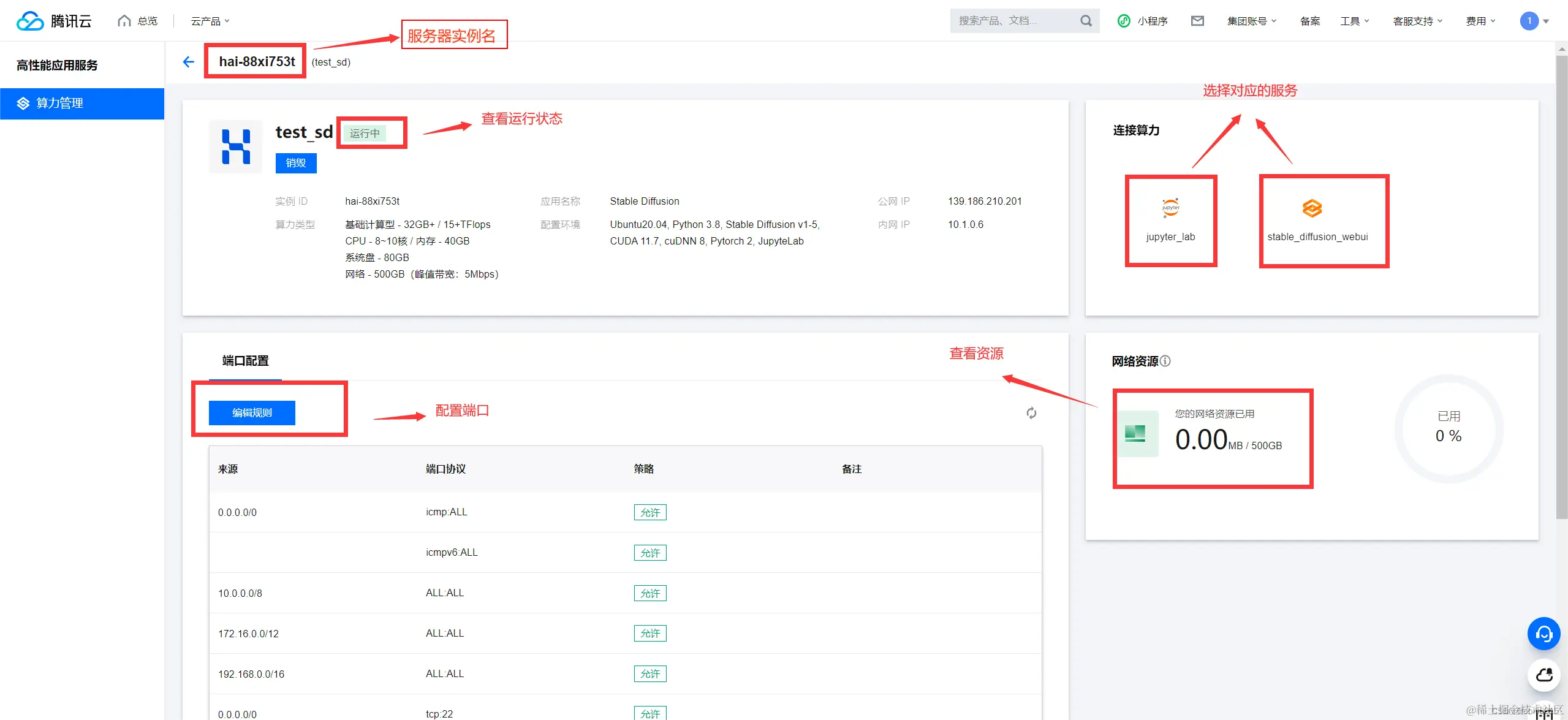The width and height of the screenshot is (1568, 720).
Task: Open the customer service headset bubble
Action: [1543, 634]
